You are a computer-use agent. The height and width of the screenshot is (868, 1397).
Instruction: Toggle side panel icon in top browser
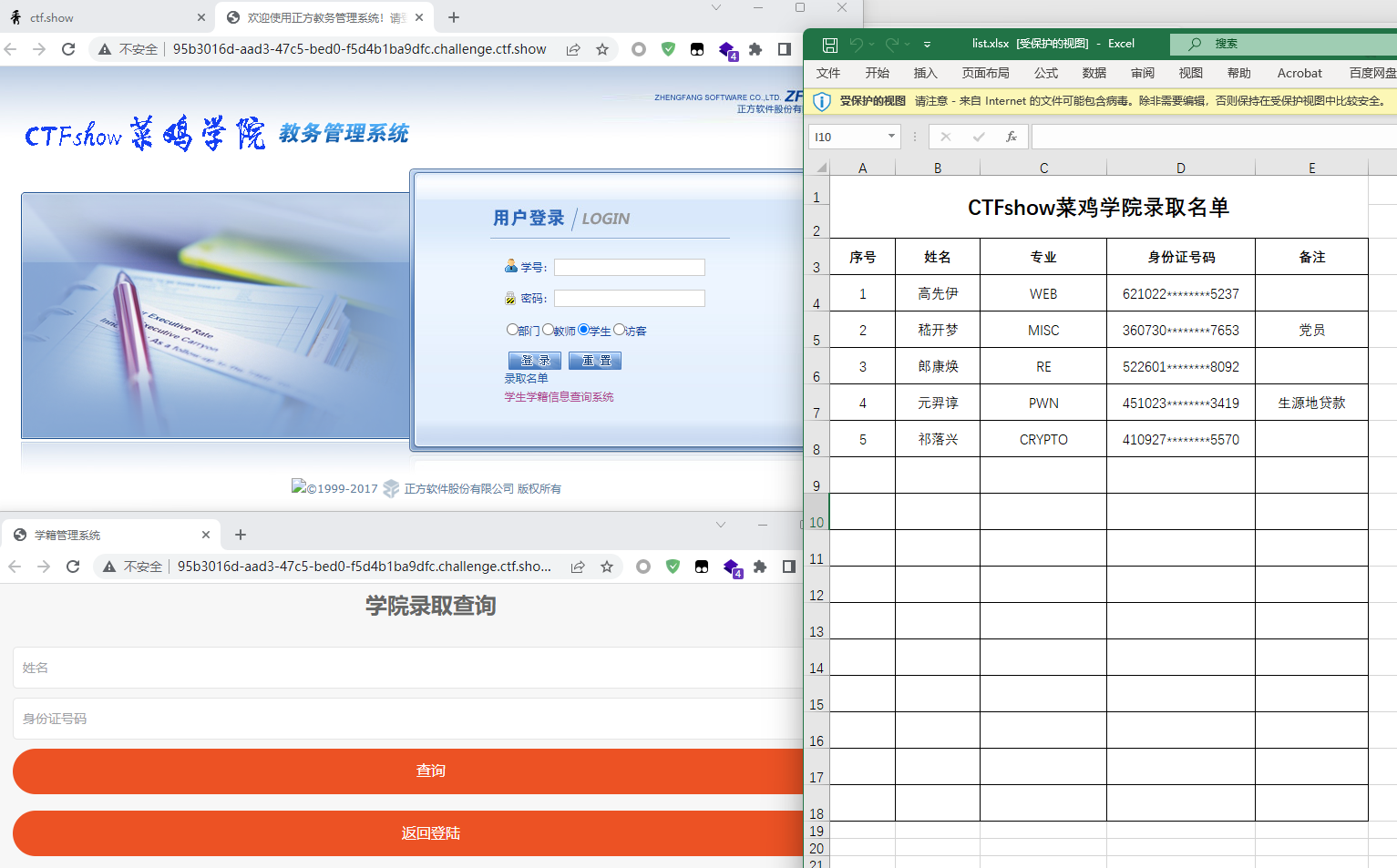click(x=785, y=49)
